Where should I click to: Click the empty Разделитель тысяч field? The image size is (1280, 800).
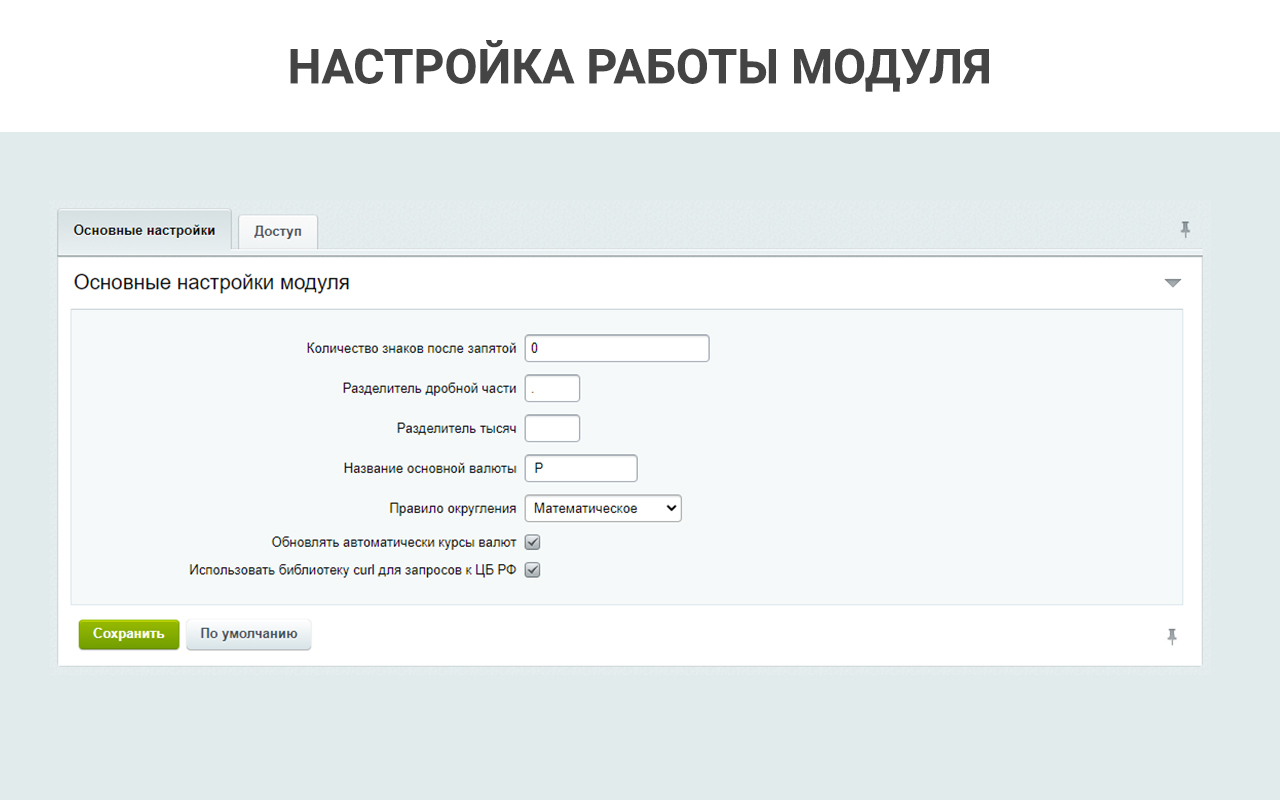tap(552, 428)
